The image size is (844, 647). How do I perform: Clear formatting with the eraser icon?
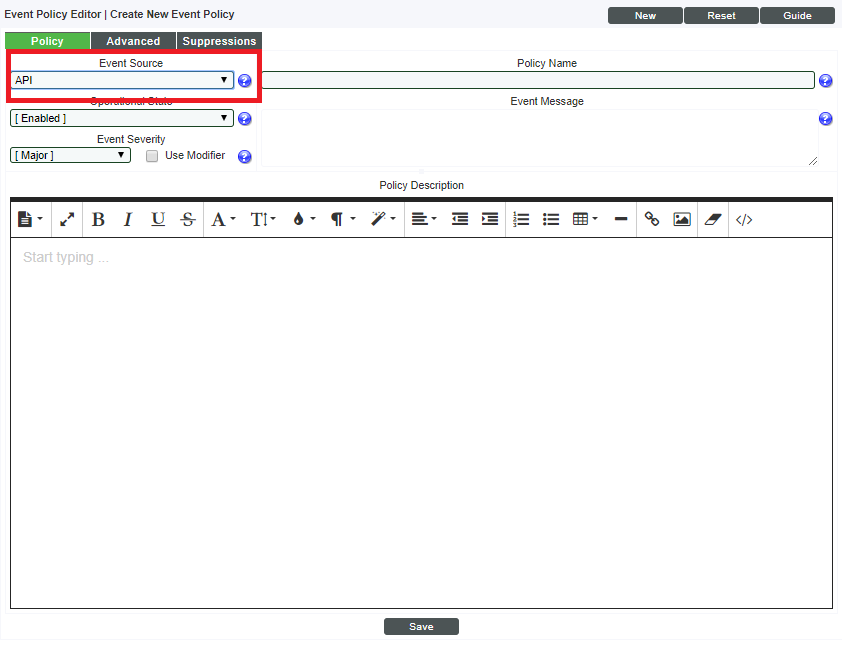(712, 219)
